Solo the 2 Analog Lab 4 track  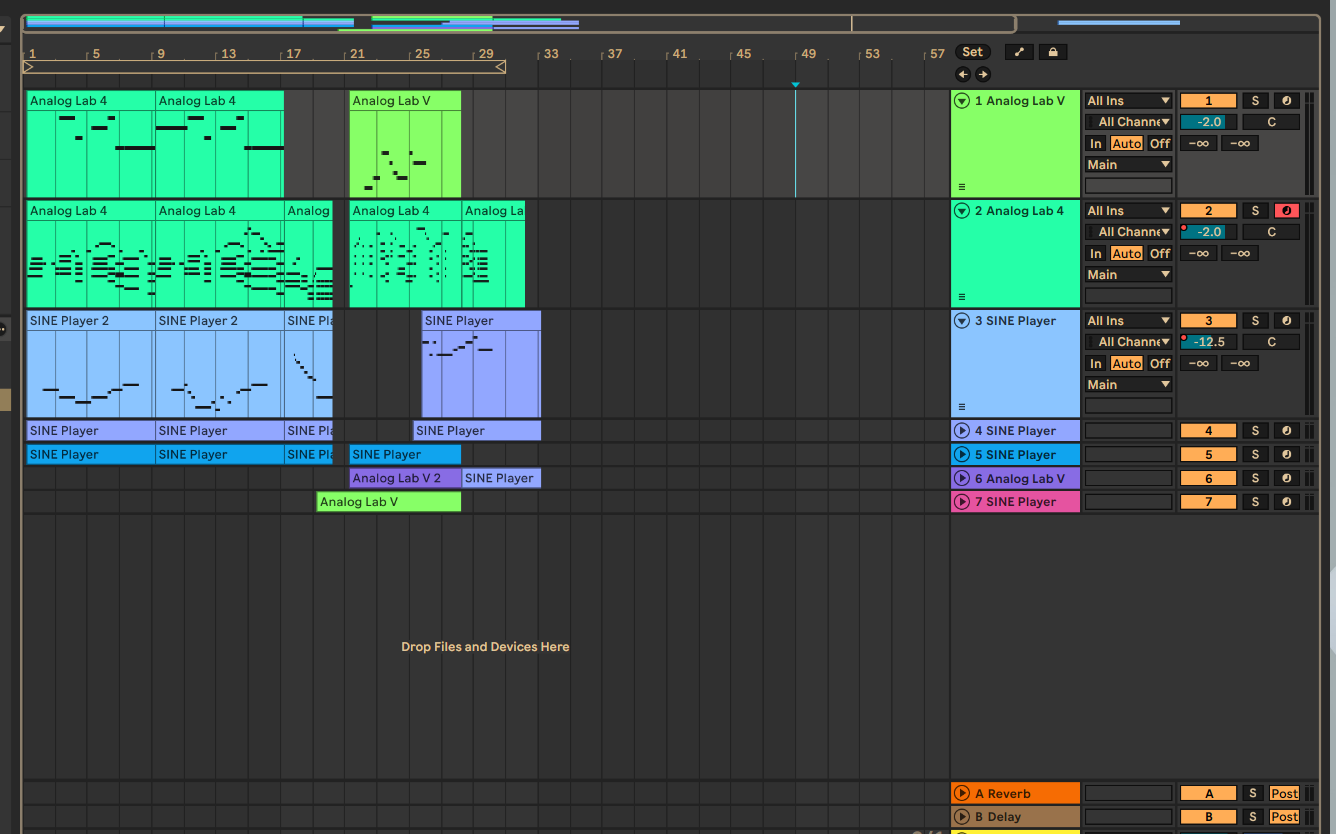1255,211
